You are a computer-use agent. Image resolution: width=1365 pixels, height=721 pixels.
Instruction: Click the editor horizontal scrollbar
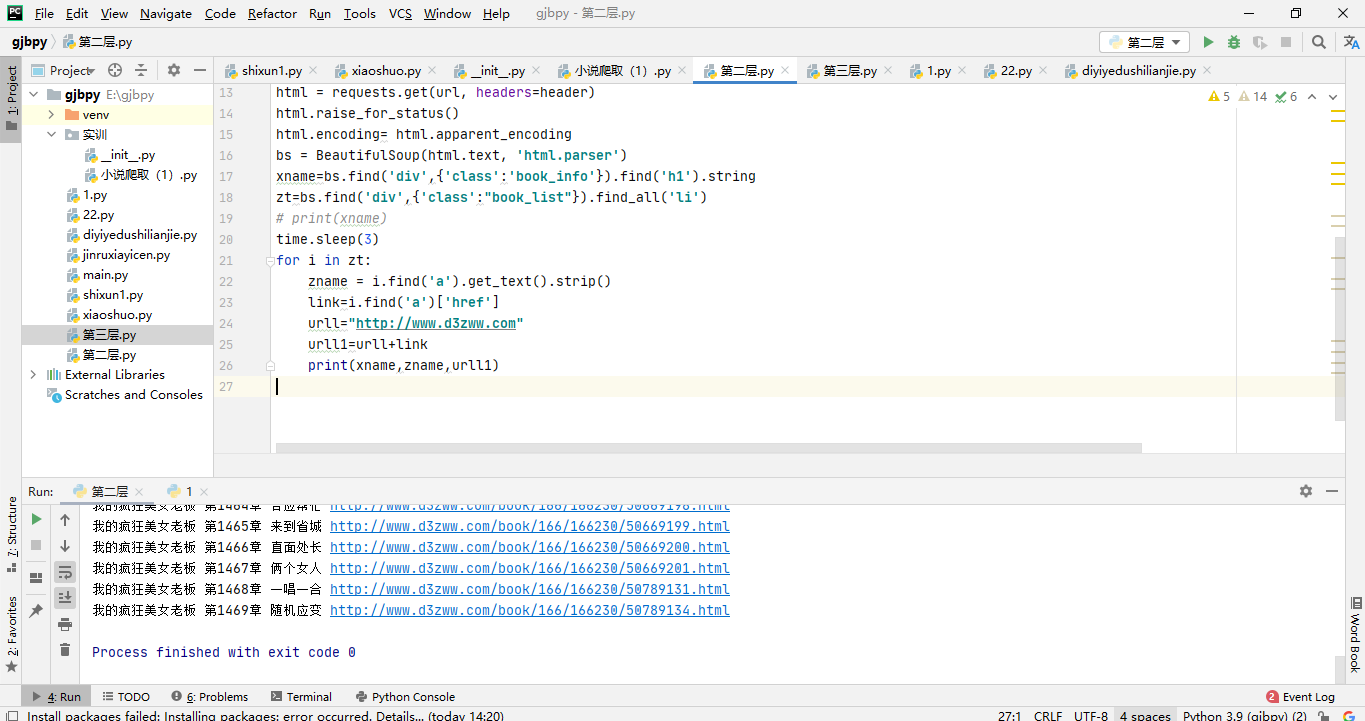[x=709, y=449]
